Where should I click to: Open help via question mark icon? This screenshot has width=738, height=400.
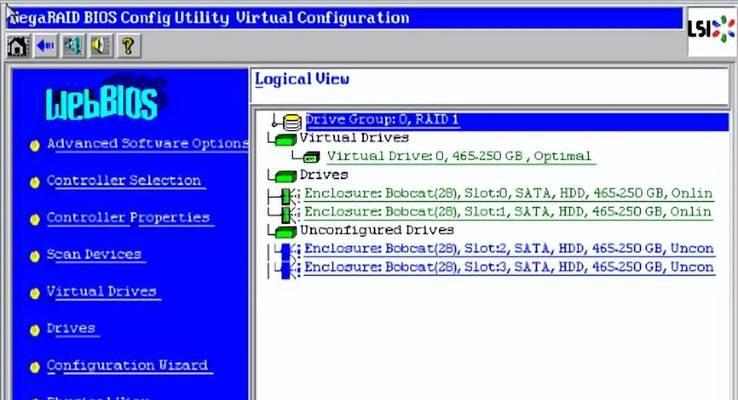(x=128, y=46)
